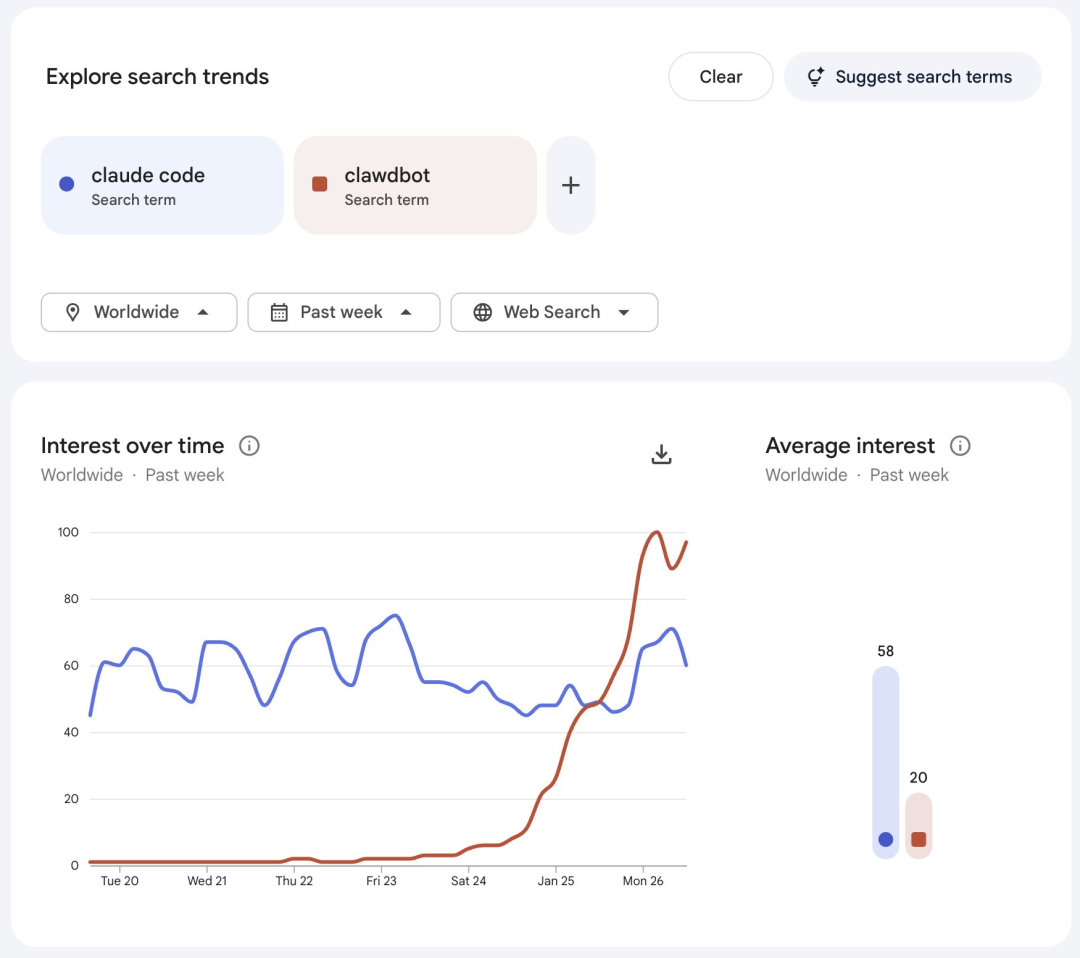This screenshot has height=958, width=1080.
Task: Click the calendar icon for date range
Action: [279, 312]
